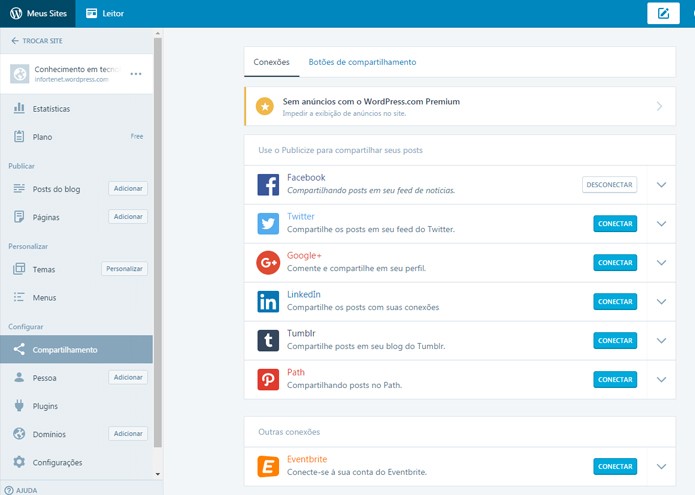The height and width of the screenshot is (495, 695).
Task: Open the Premium no-ads banner arrow
Action: [x=660, y=106]
